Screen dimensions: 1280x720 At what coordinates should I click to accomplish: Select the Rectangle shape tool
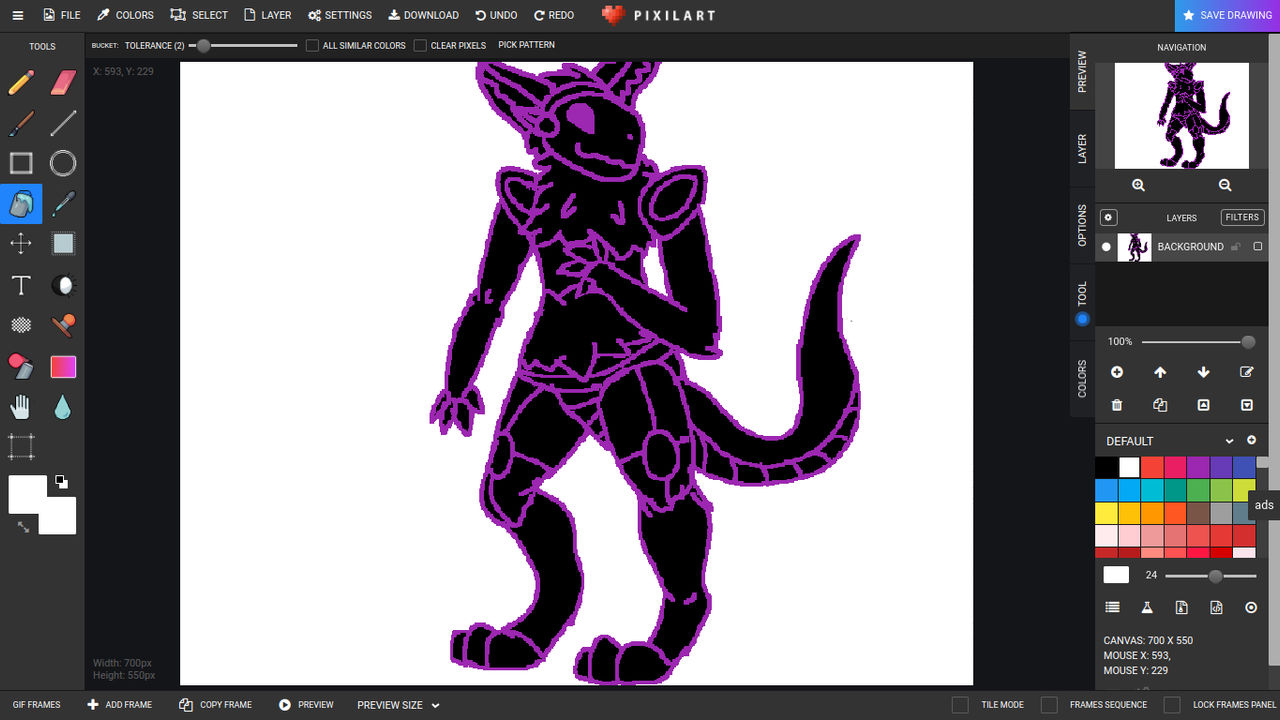click(x=21, y=163)
